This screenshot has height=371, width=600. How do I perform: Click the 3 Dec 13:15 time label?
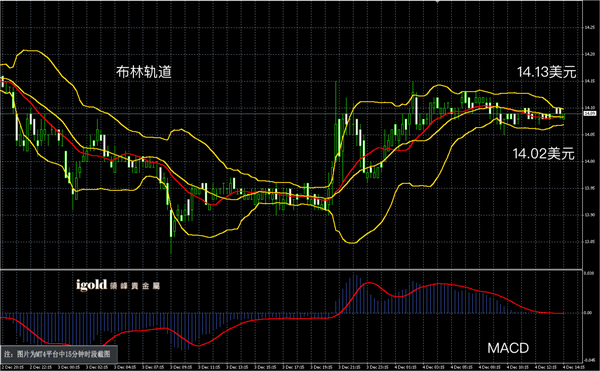pos(238,368)
